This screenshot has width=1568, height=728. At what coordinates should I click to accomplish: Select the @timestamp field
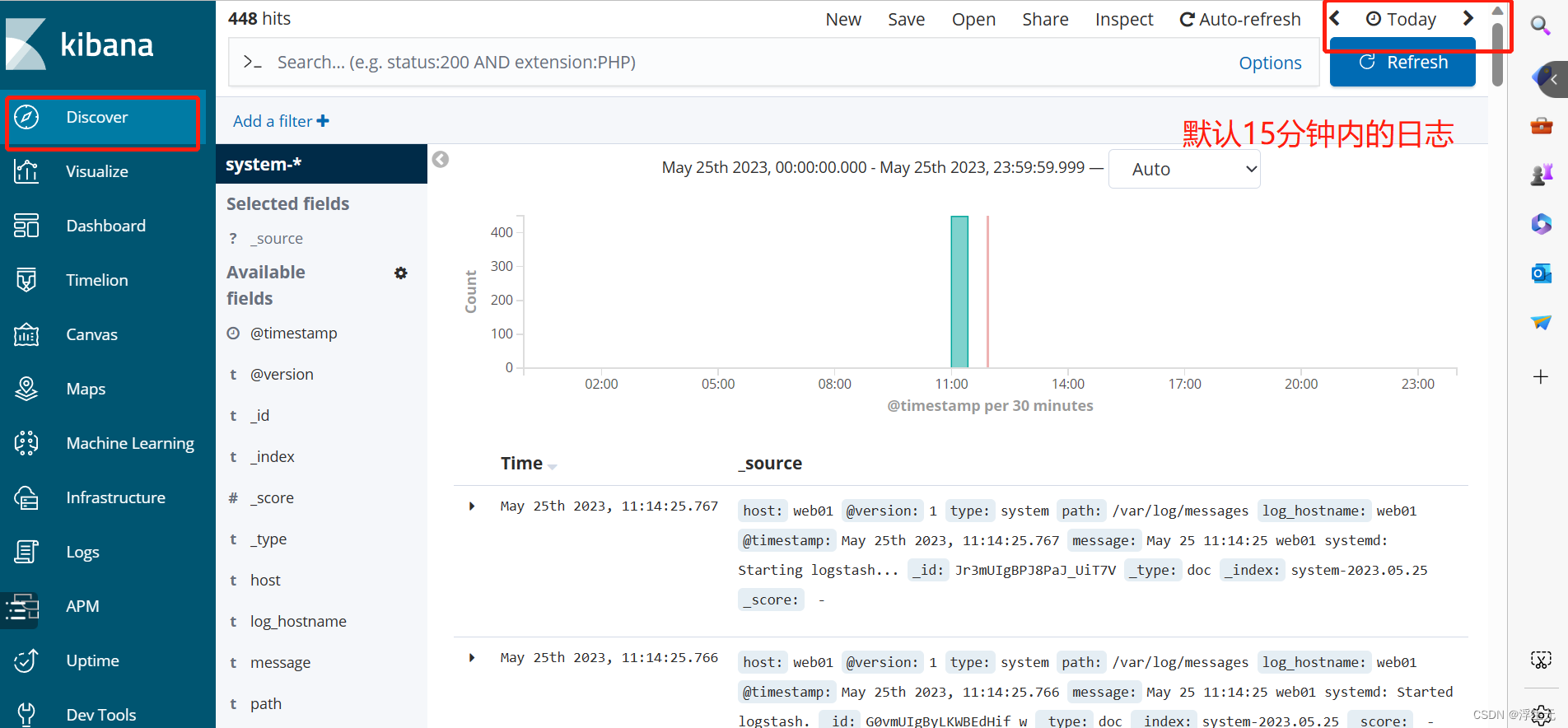tap(293, 333)
